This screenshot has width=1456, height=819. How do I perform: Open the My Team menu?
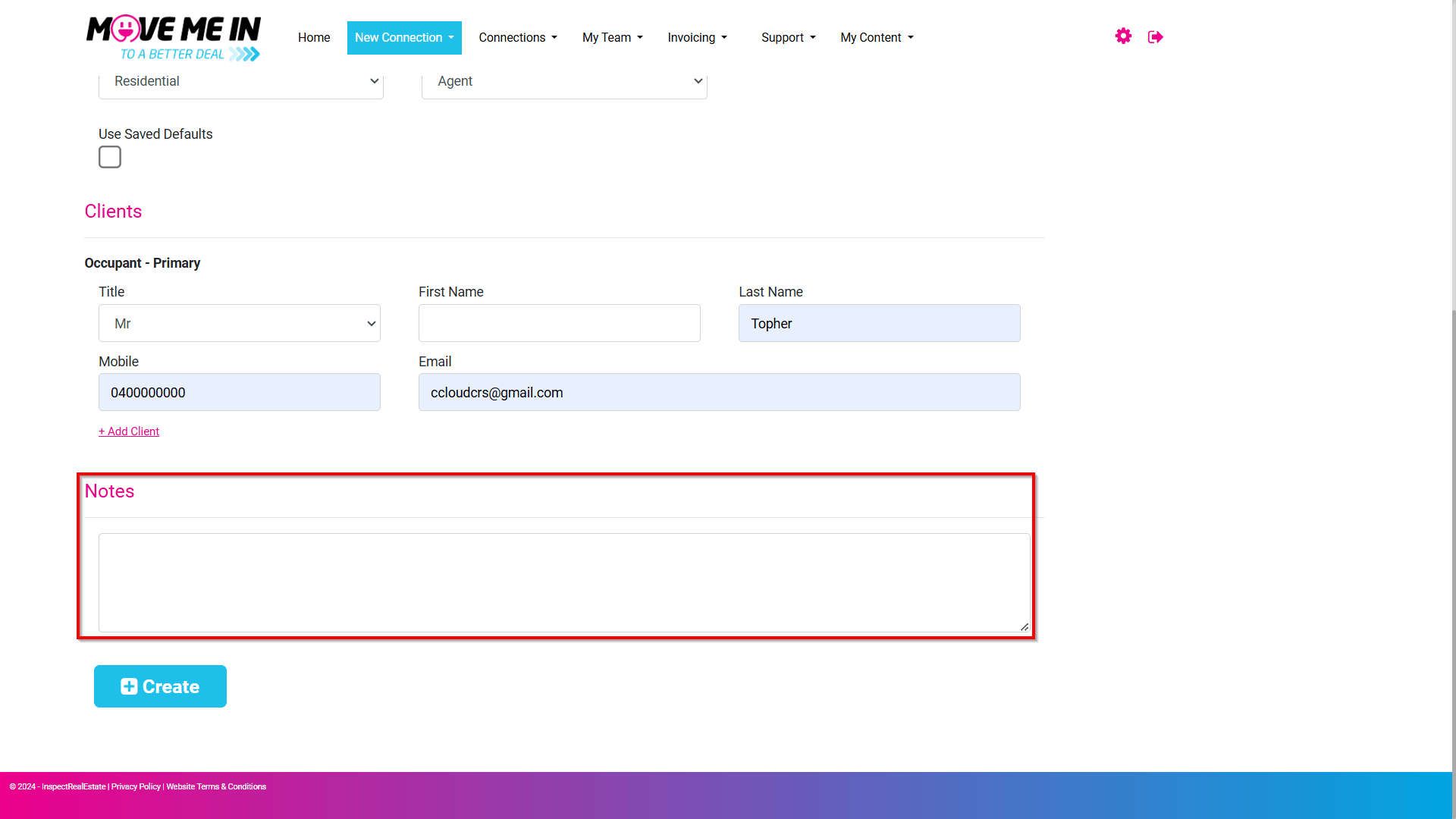[x=613, y=38]
